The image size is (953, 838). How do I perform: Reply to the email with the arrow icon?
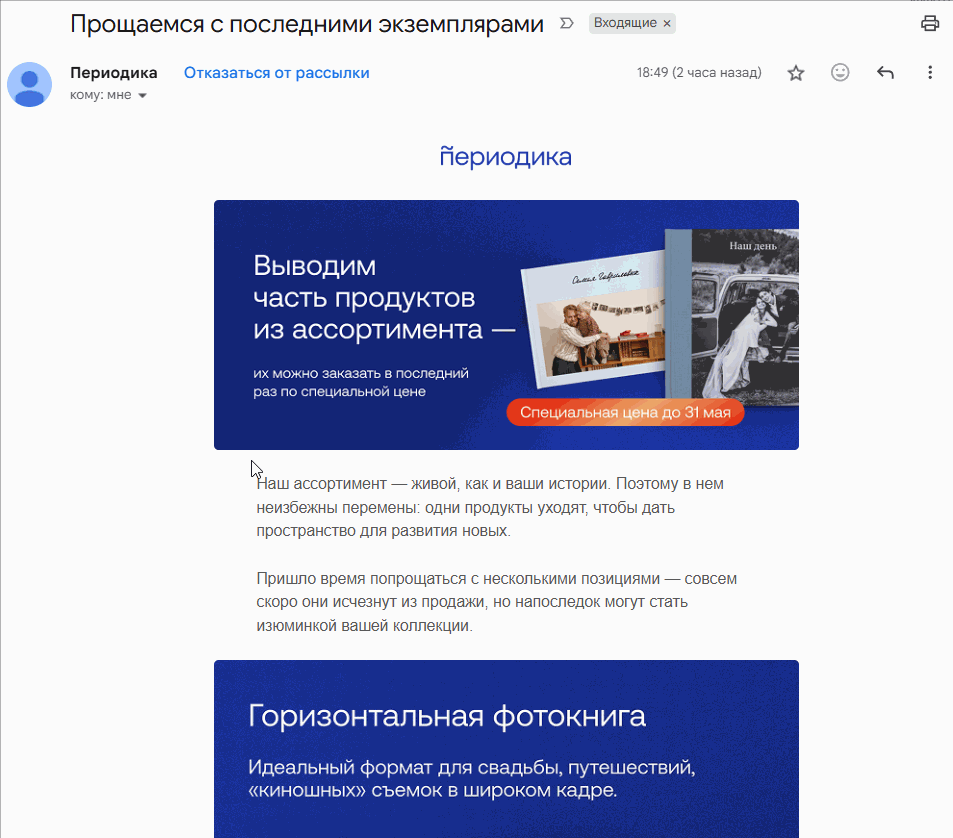[x=885, y=73]
